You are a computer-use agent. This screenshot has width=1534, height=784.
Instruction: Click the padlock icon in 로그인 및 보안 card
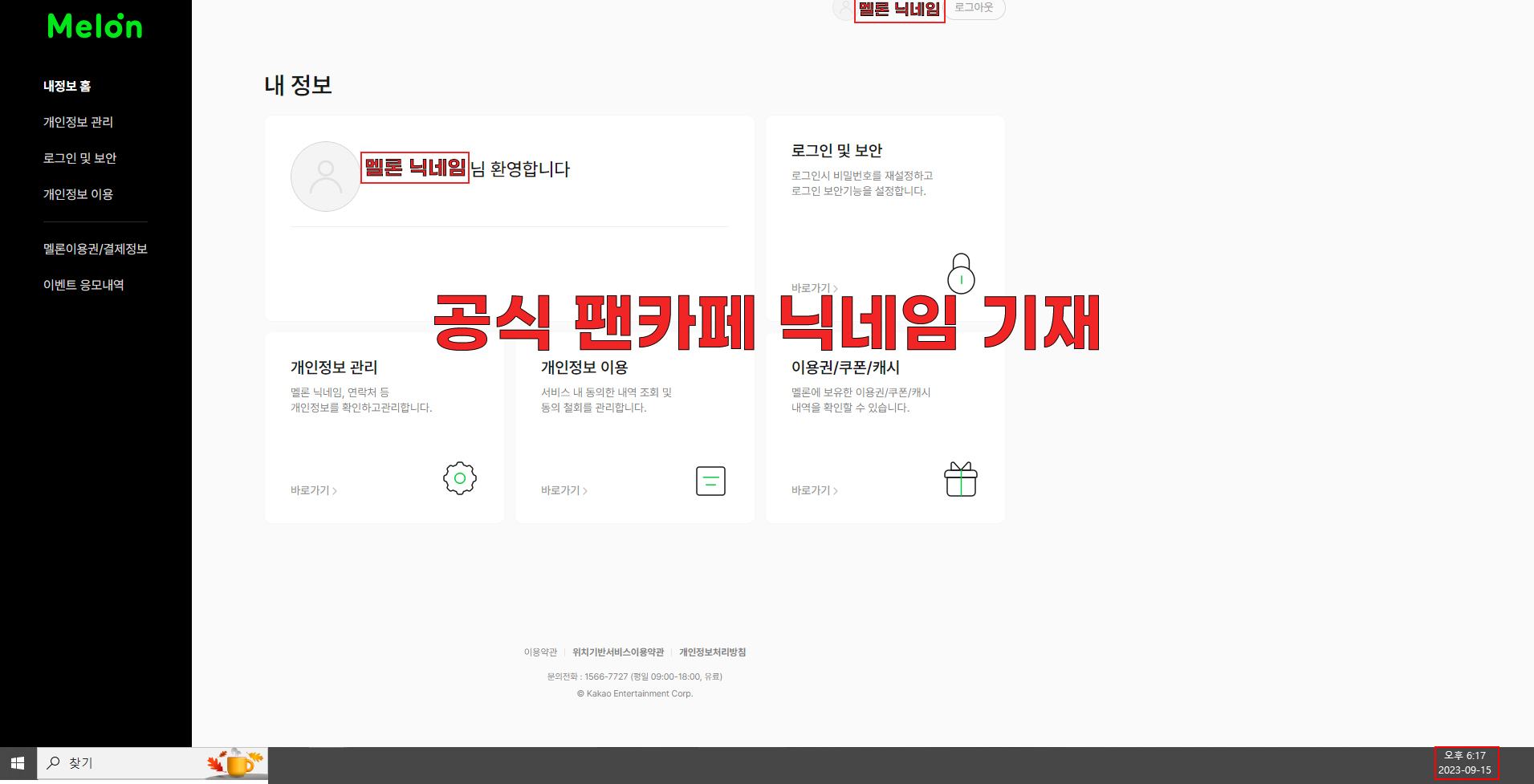(961, 274)
